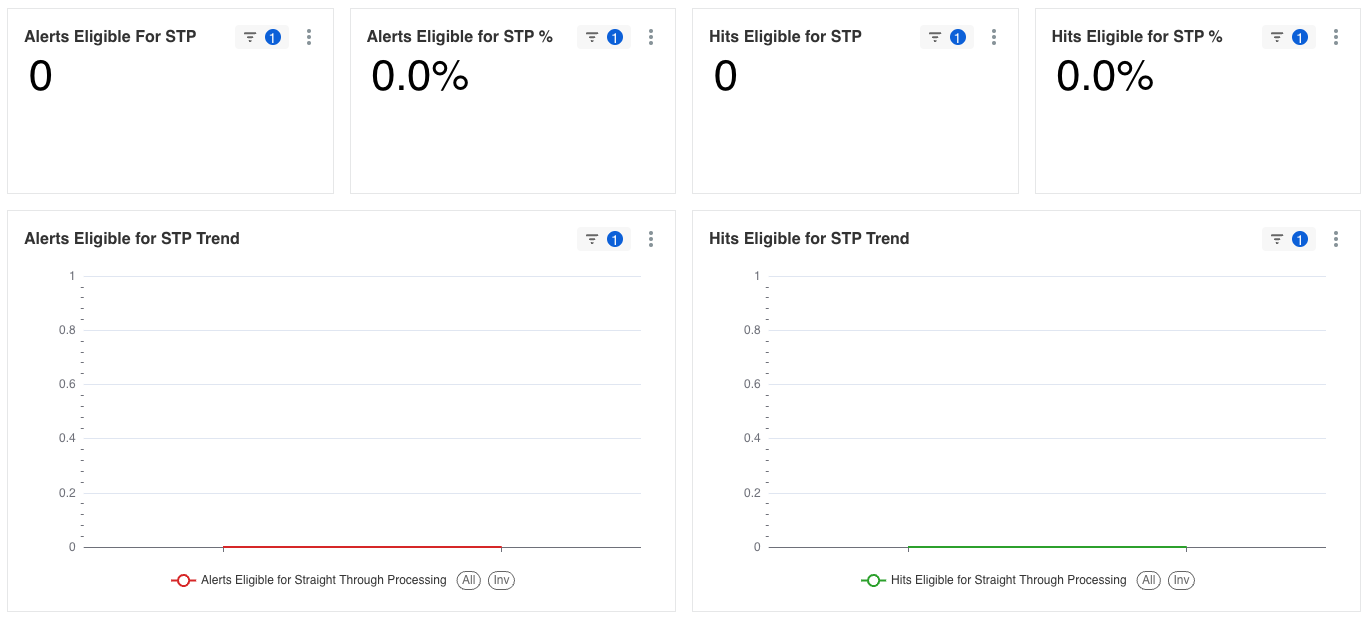Select All in the Alerts trend legend

pyautogui.click(x=469, y=580)
